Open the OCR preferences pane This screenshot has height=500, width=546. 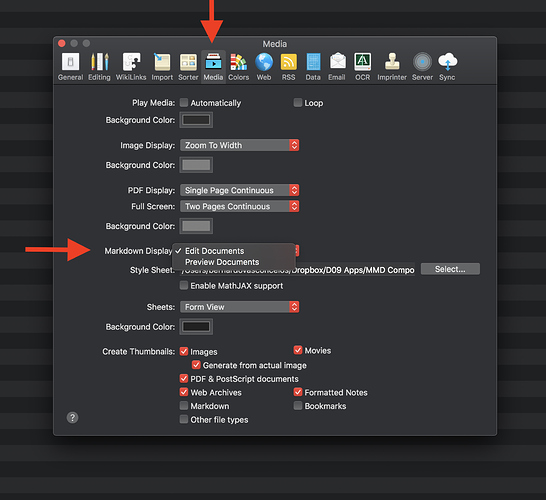362,67
